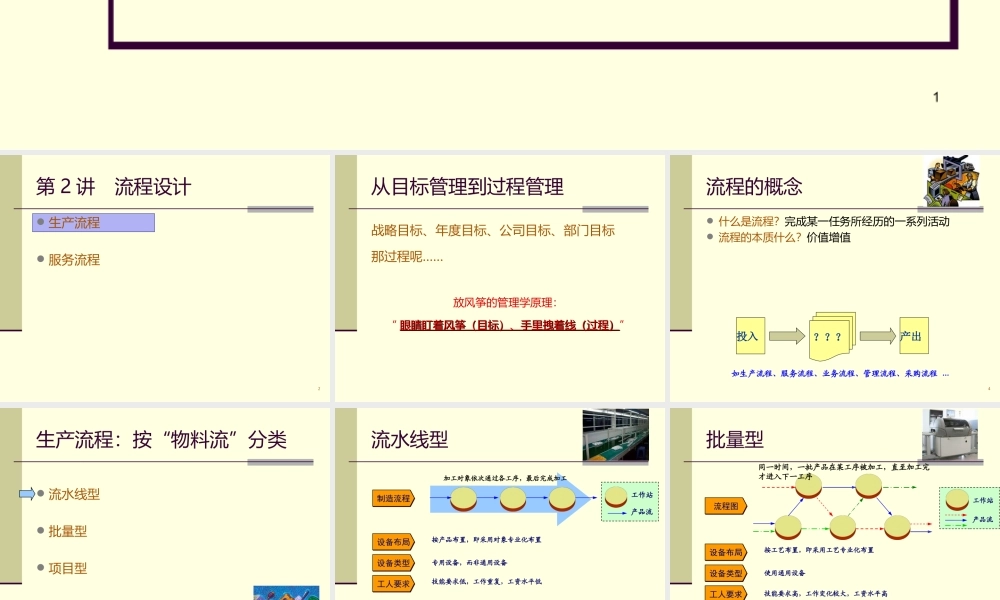Click the 工作站 legend box on 流水线型 slide
The height and width of the screenshot is (600, 1000).
pyautogui.click(x=630, y=502)
